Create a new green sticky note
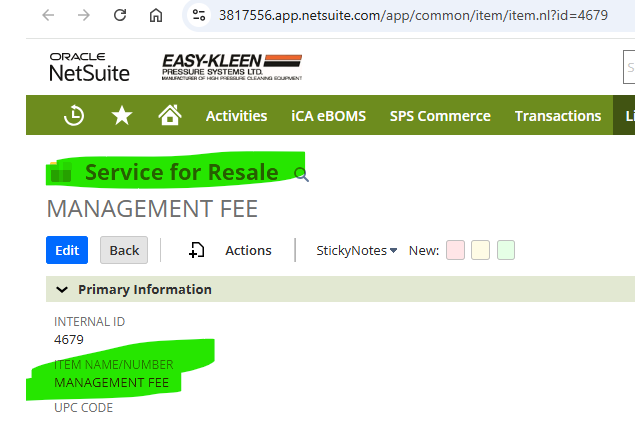This screenshot has height=425, width=635. point(506,250)
